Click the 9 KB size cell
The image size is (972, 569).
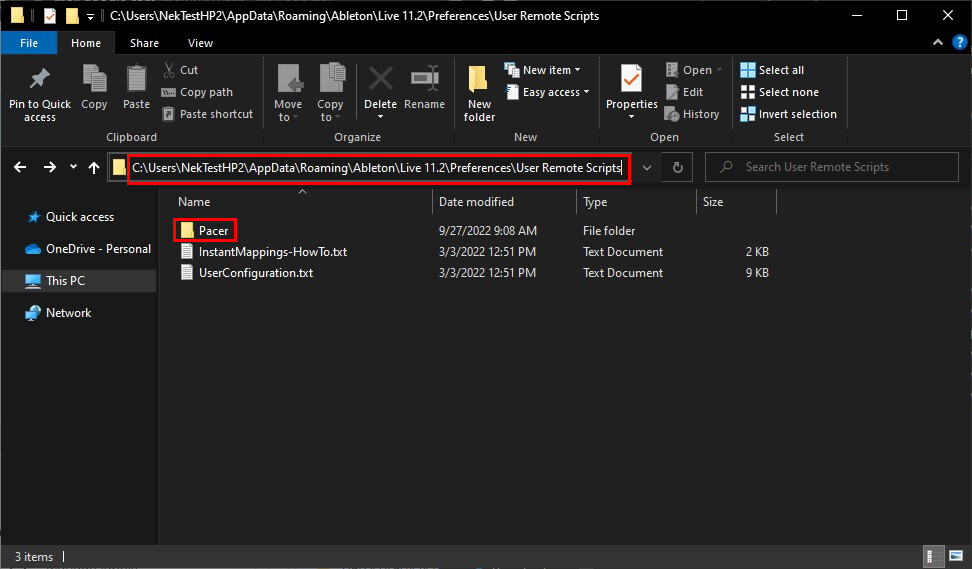point(757,273)
